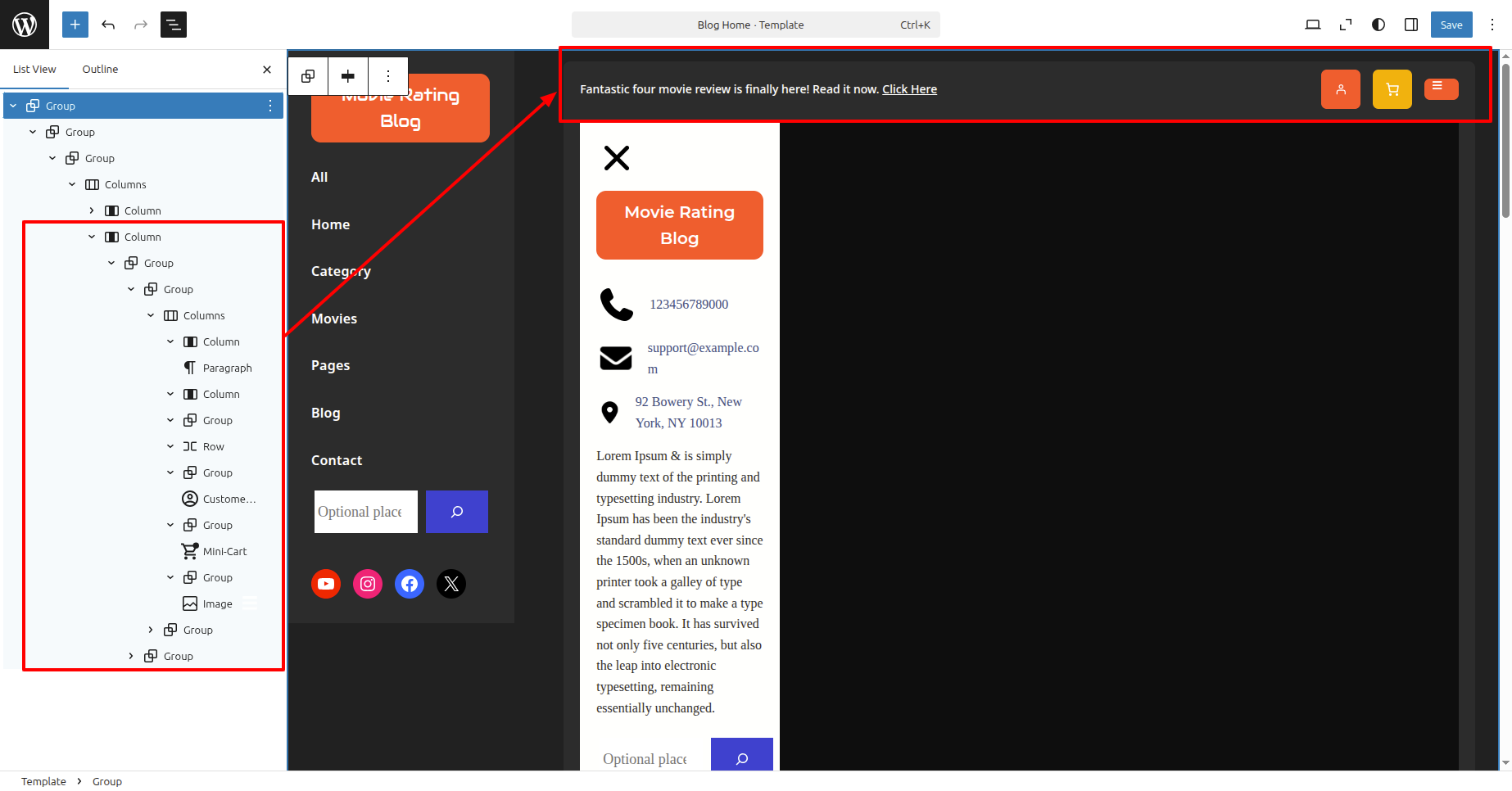Screen dimensions: 1512x791
Task: Open the top-right Options three-dot menu
Action: (x=1492, y=25)
